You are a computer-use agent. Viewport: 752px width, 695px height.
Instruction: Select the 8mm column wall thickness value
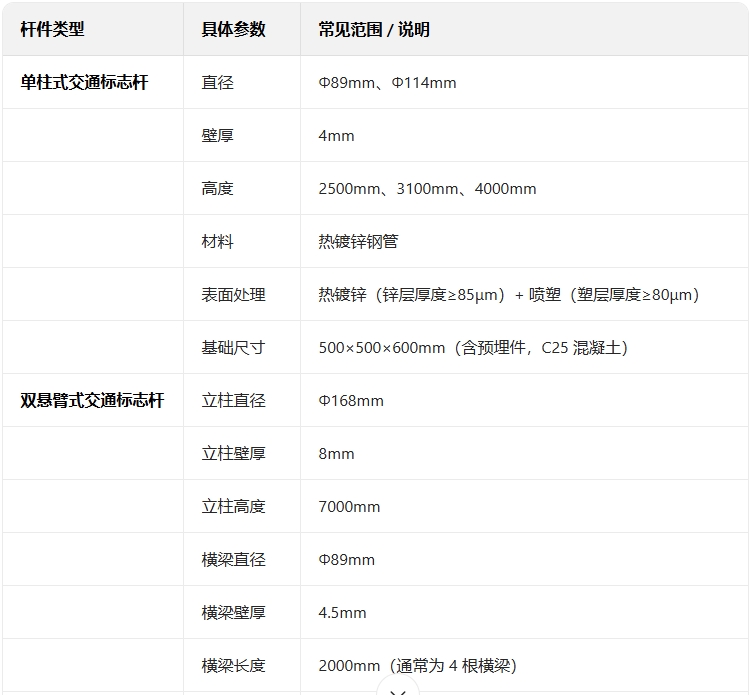pyautogui.click(x=336, y=454)
